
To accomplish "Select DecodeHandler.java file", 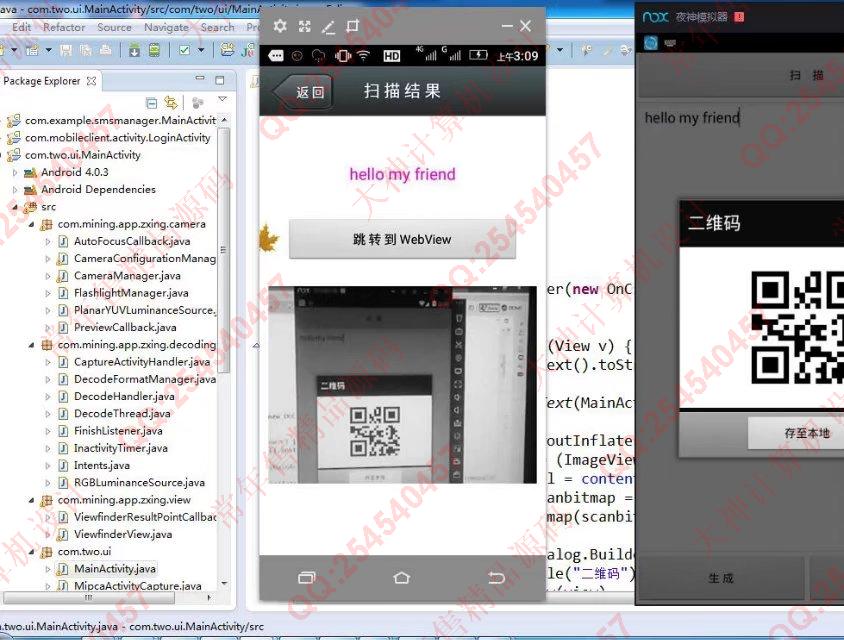I will click(x=124, y=397).
